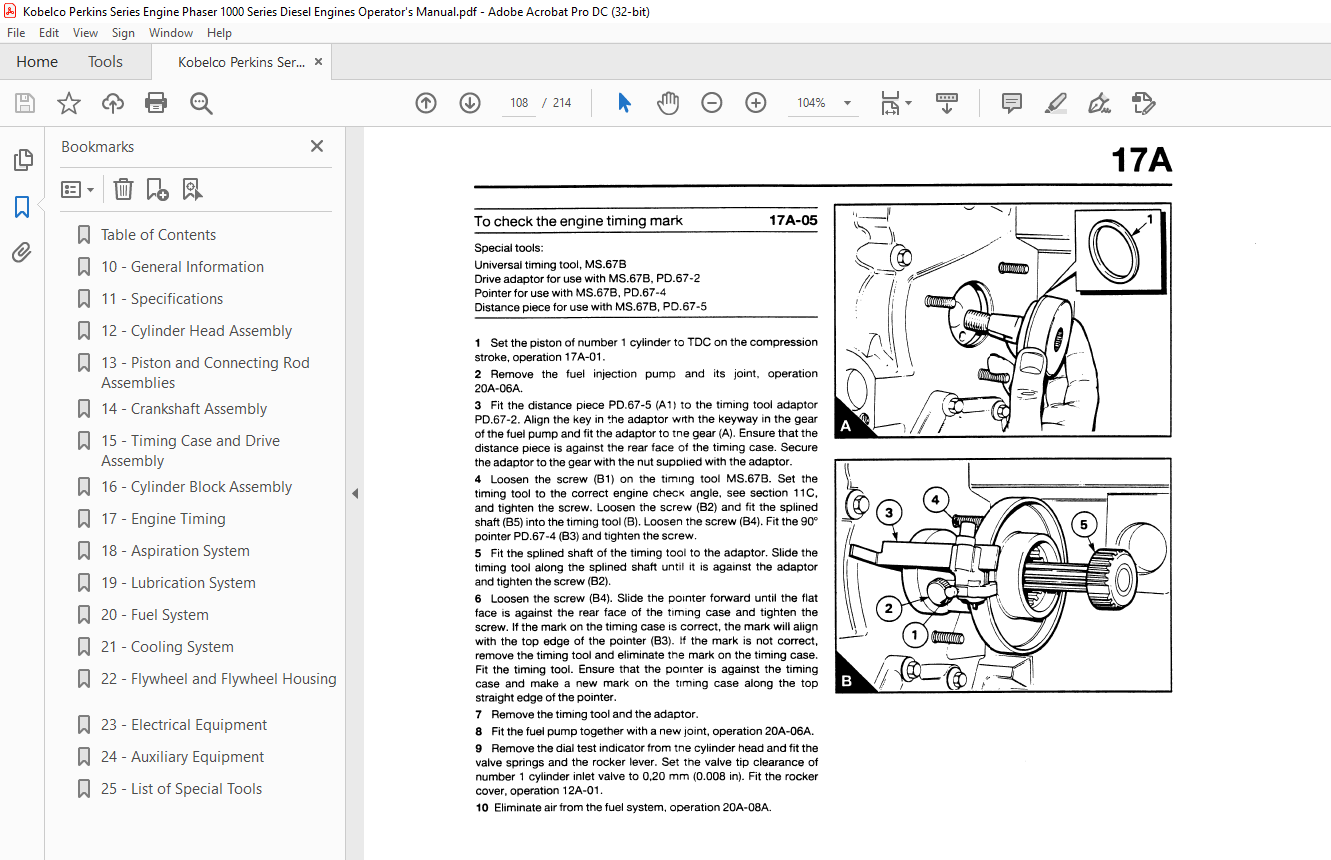Open the 104% zoom level dropdown
The width and height of the screenshot is (1331, 860).
[x=847, y=103]
